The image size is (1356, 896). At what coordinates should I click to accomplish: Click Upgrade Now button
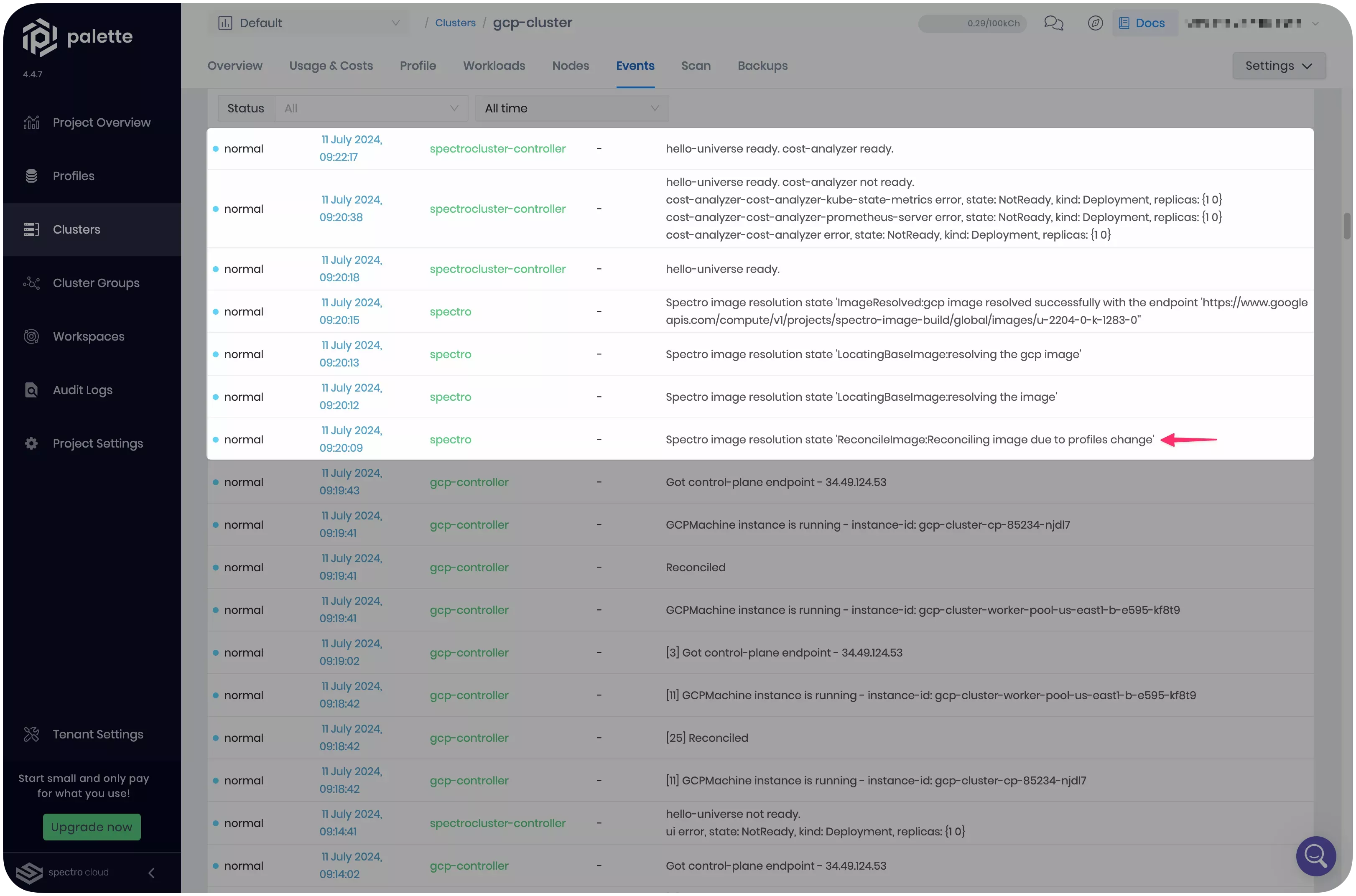(91, 827)
